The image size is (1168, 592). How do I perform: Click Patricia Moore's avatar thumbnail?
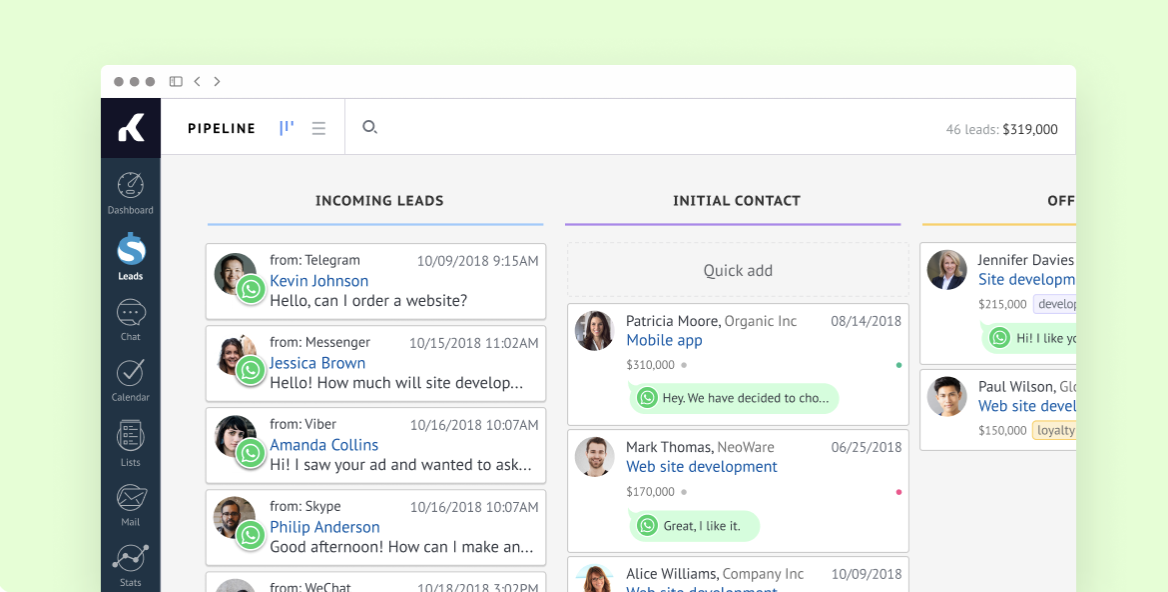[594, 331]
